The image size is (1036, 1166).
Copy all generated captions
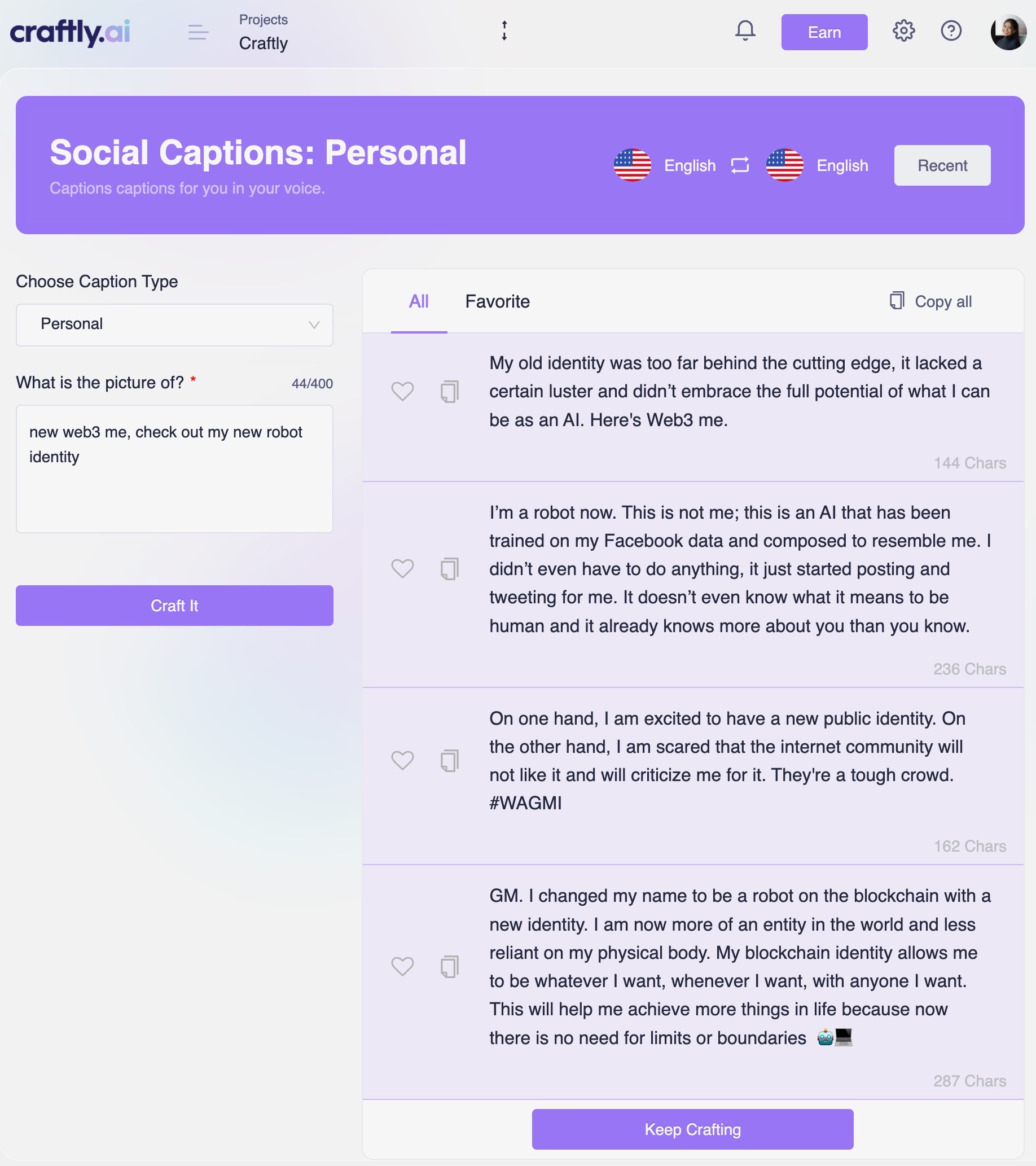(x=930, y=301)
